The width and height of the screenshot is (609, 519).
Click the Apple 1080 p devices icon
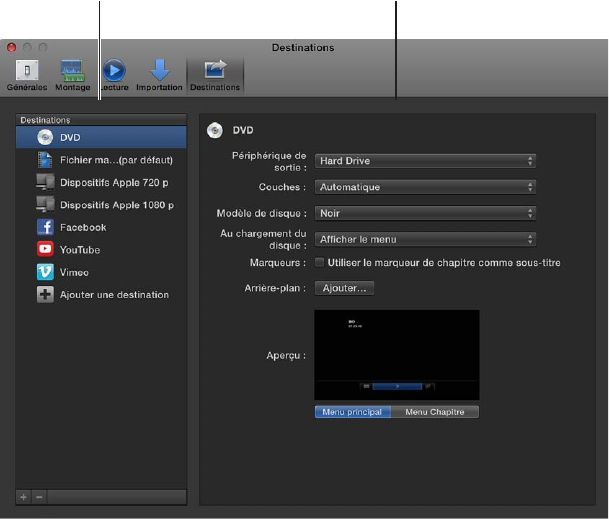coord(45,205)
